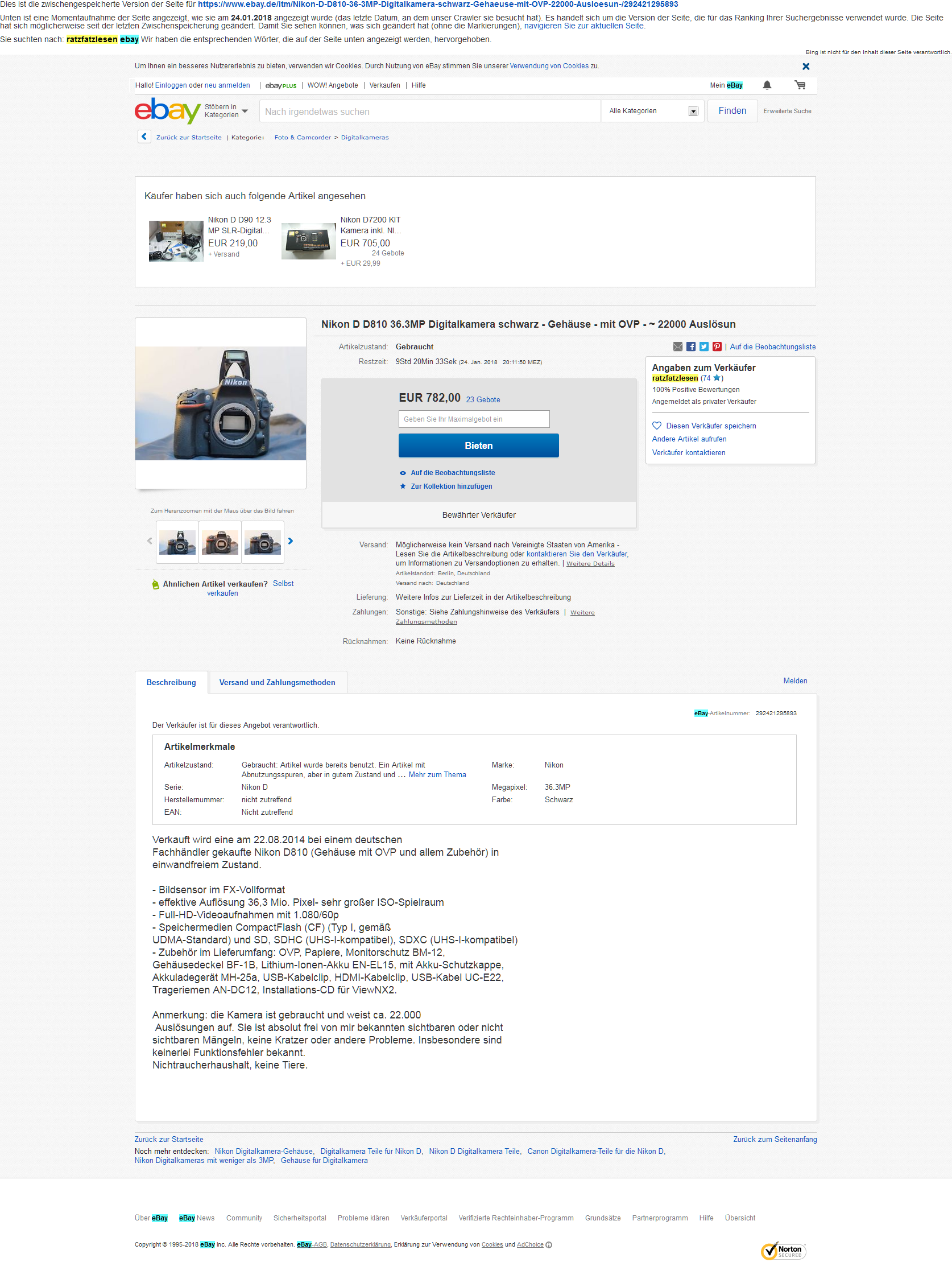The width and height of the screenshot is (952, 1287).
Task: Open Erweiterte Suche
Action: tap(787, 112)
